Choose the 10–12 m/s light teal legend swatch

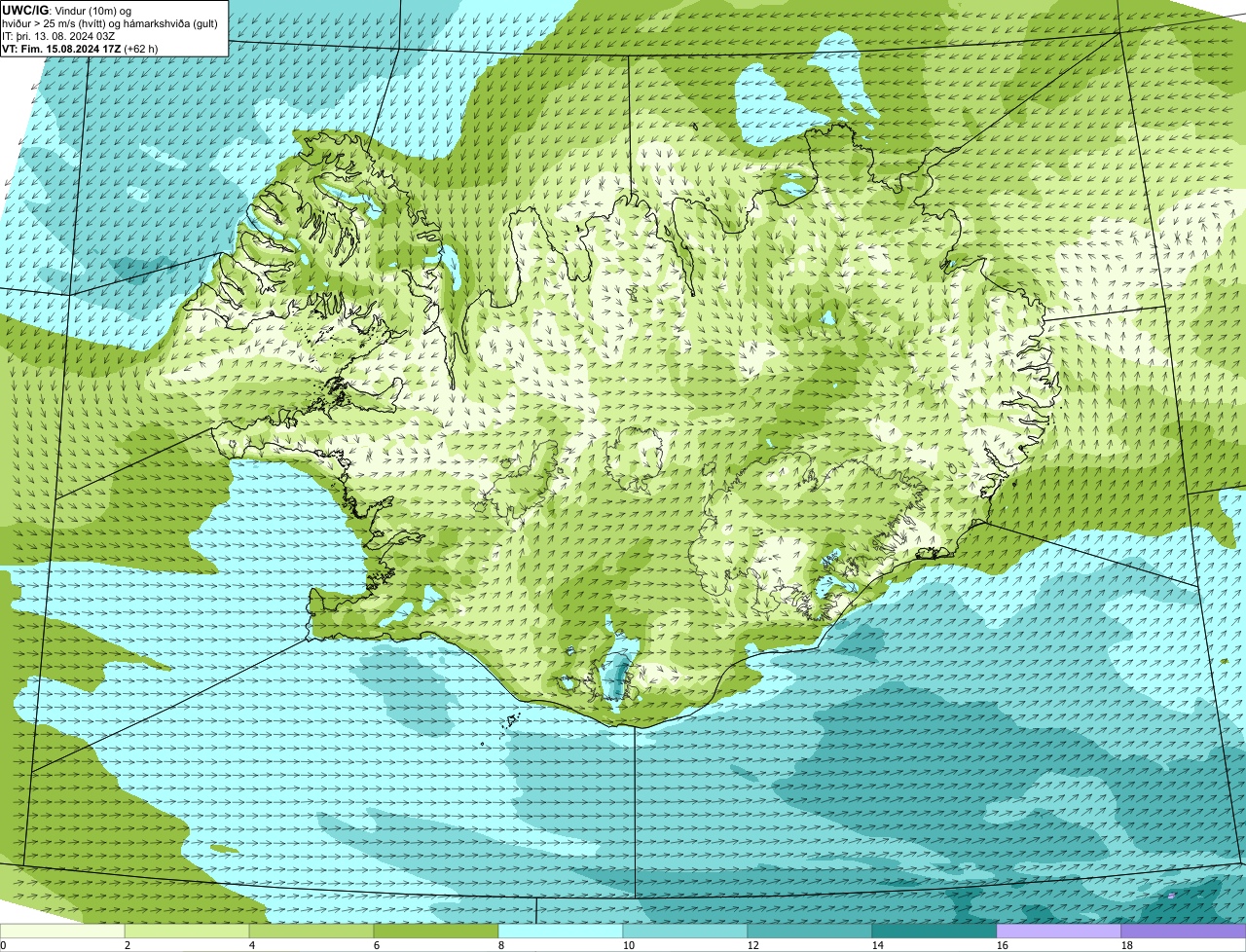pos(685,931)
